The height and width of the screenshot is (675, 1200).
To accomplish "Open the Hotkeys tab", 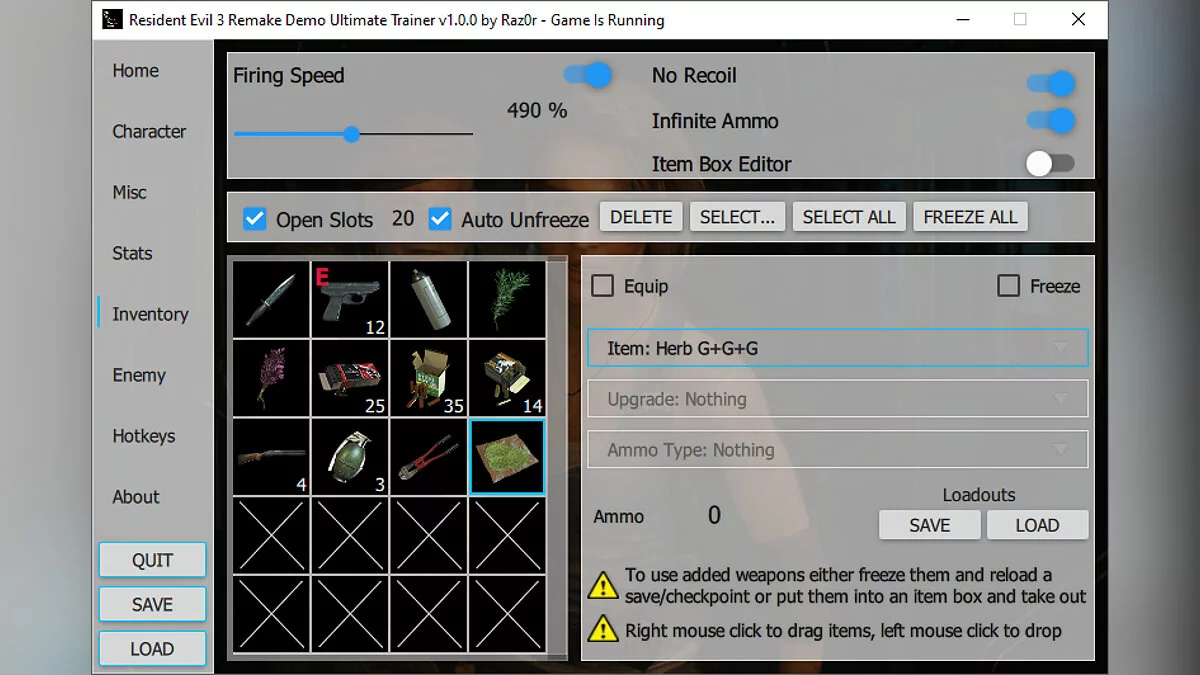I will coord(144,437).
